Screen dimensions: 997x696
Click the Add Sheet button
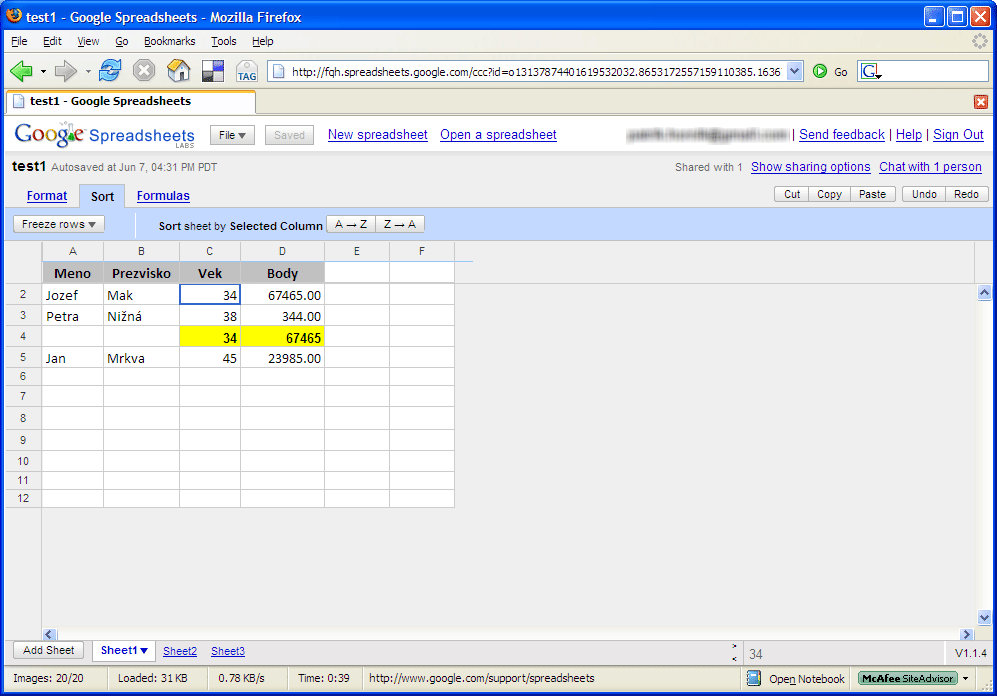coord(48,650)
